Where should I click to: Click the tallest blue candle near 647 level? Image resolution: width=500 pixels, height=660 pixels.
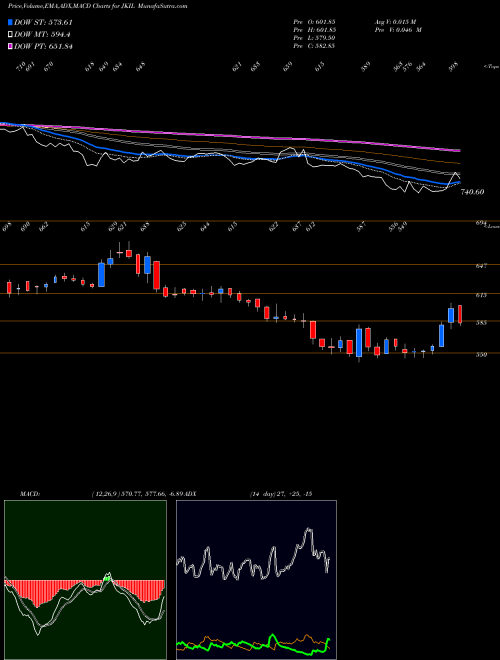click(x=101, y=274)
